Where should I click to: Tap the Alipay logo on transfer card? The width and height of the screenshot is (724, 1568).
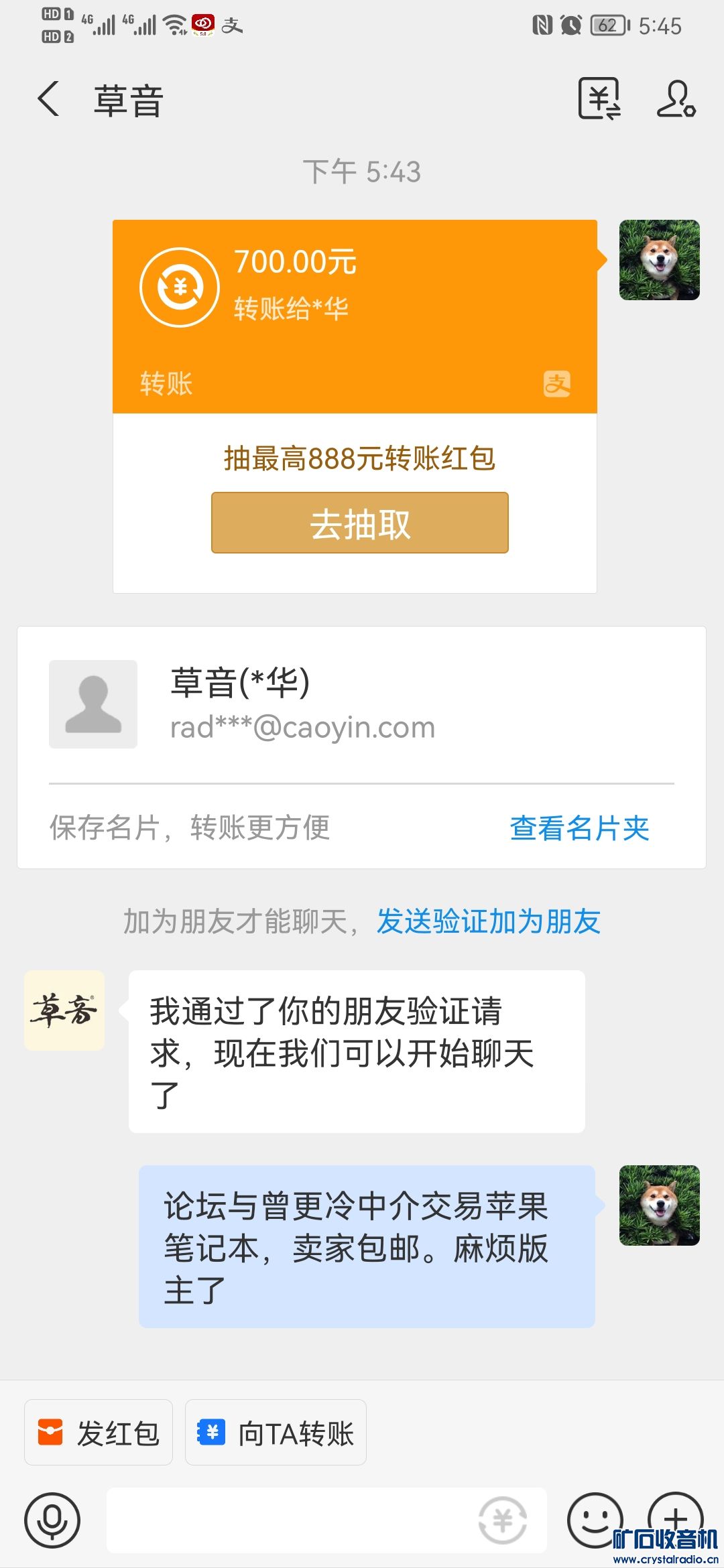(x=556, y=384)
